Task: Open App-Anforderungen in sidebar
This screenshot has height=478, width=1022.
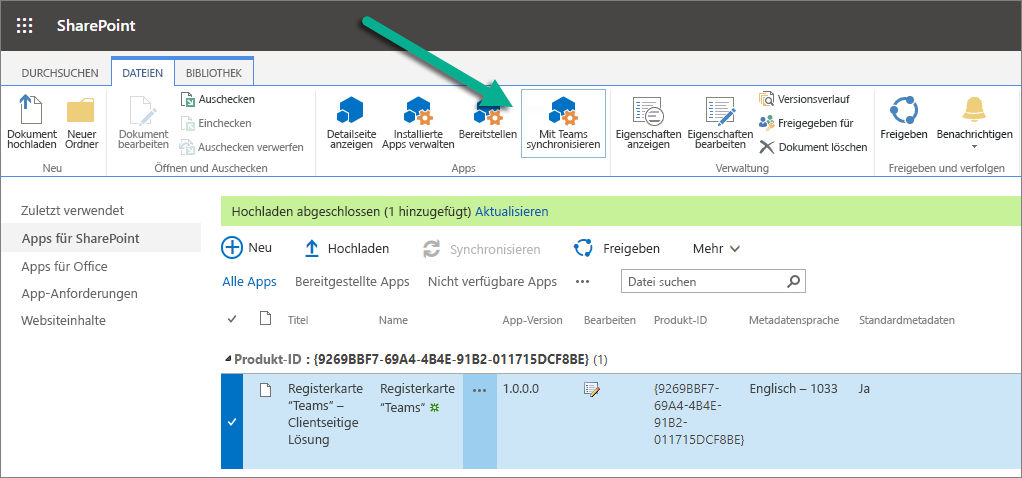Action: pos(79,293)
